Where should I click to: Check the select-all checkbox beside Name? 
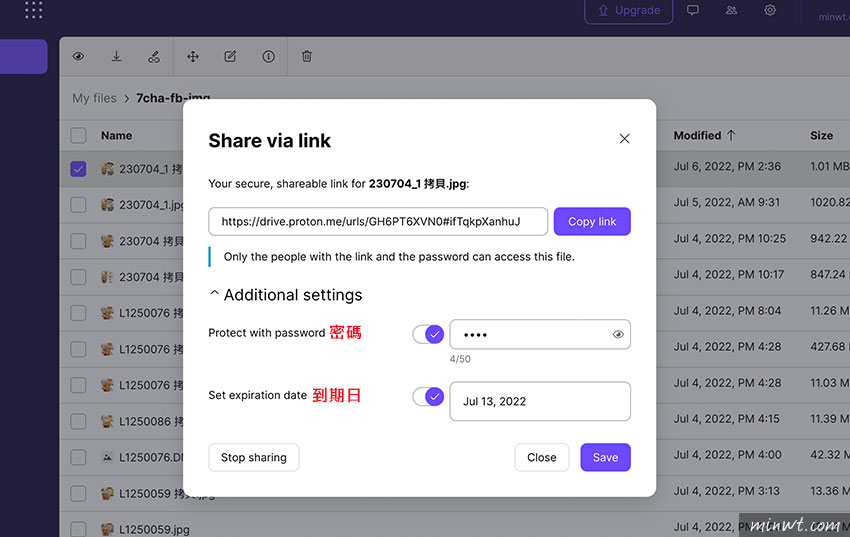pyautogui.click(x=78, y=136)
